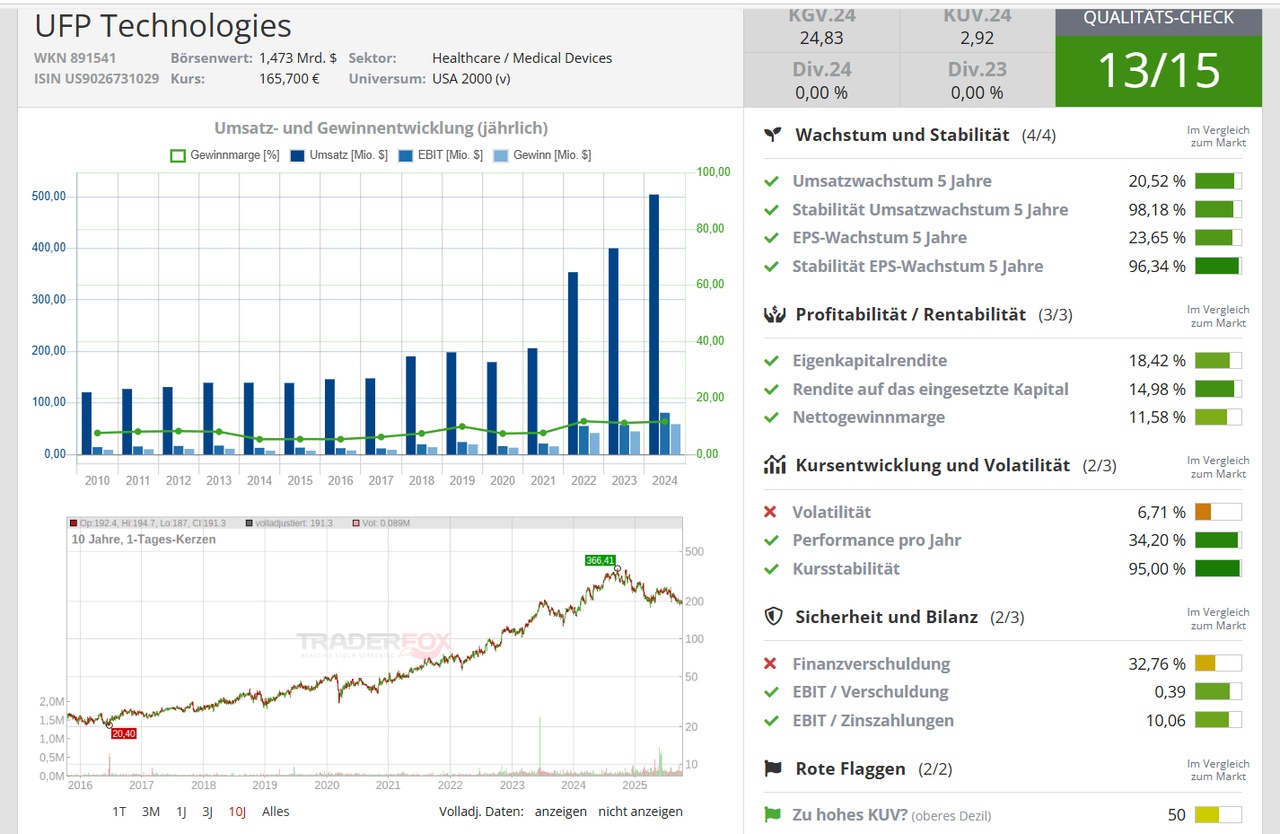Select the 1T chart timeframe
Screen dimensions: 1280x834
tap(119, 812)
